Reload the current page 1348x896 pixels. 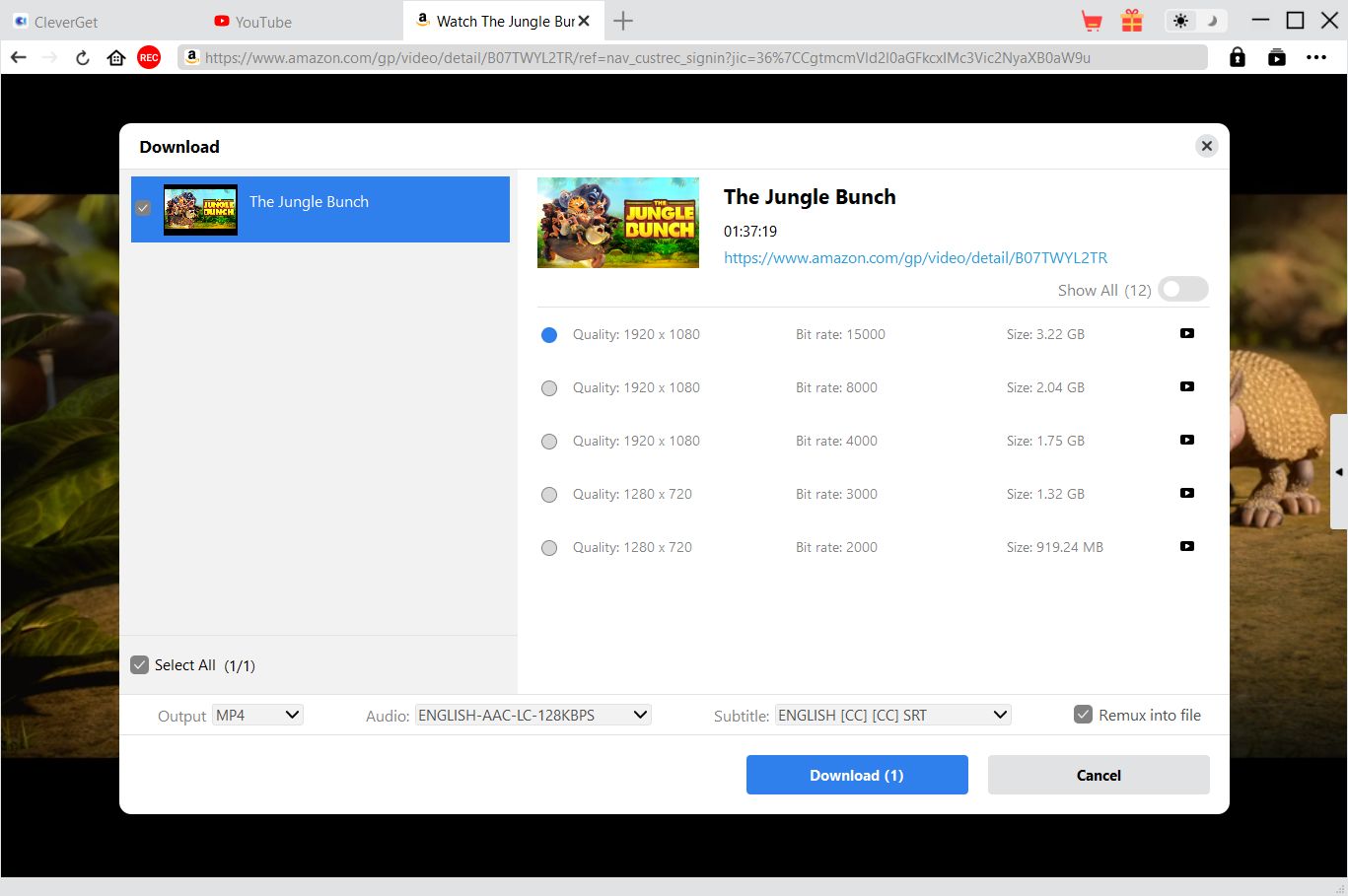click(x=83, y=57)
